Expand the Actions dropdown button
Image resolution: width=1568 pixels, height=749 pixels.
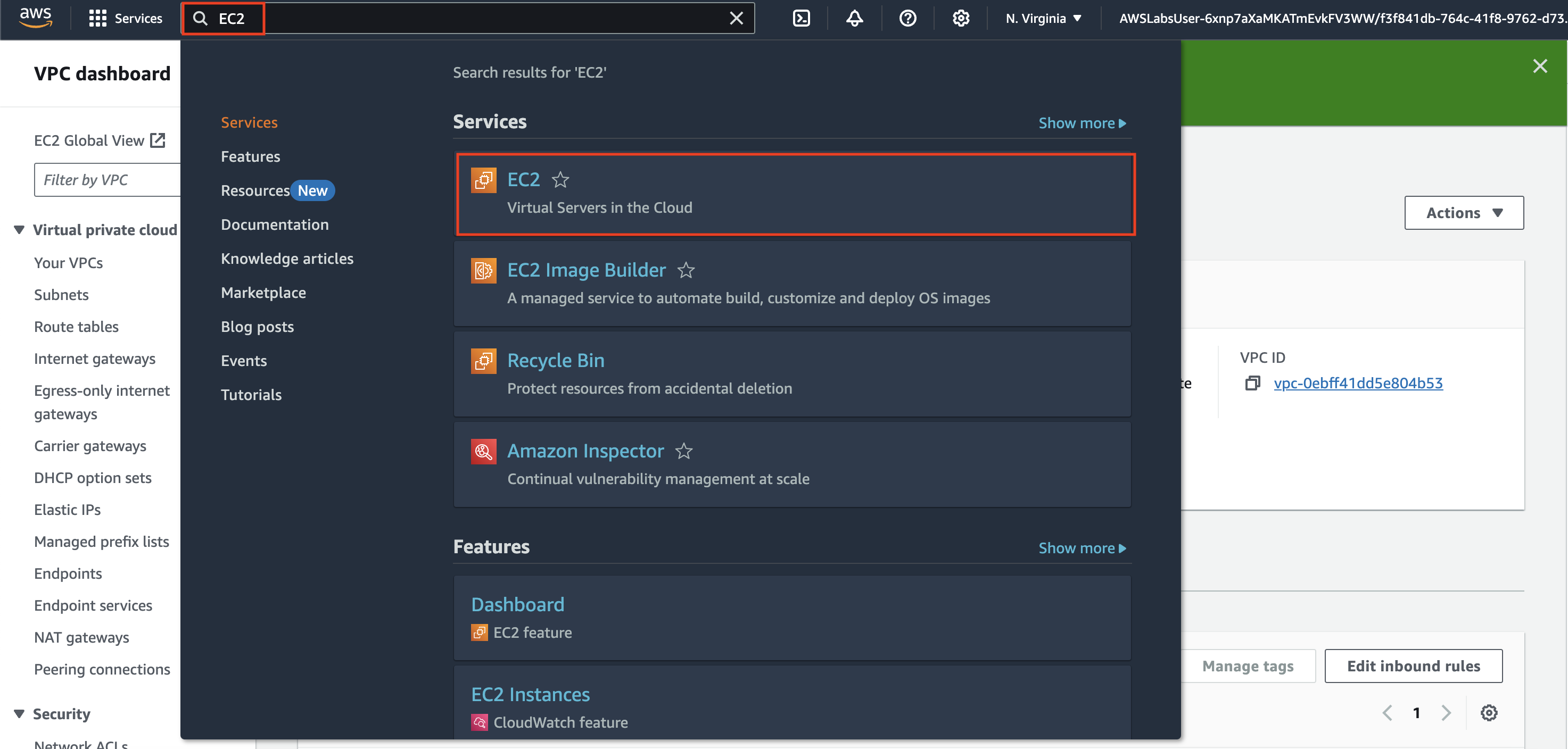pos(1464,213)
